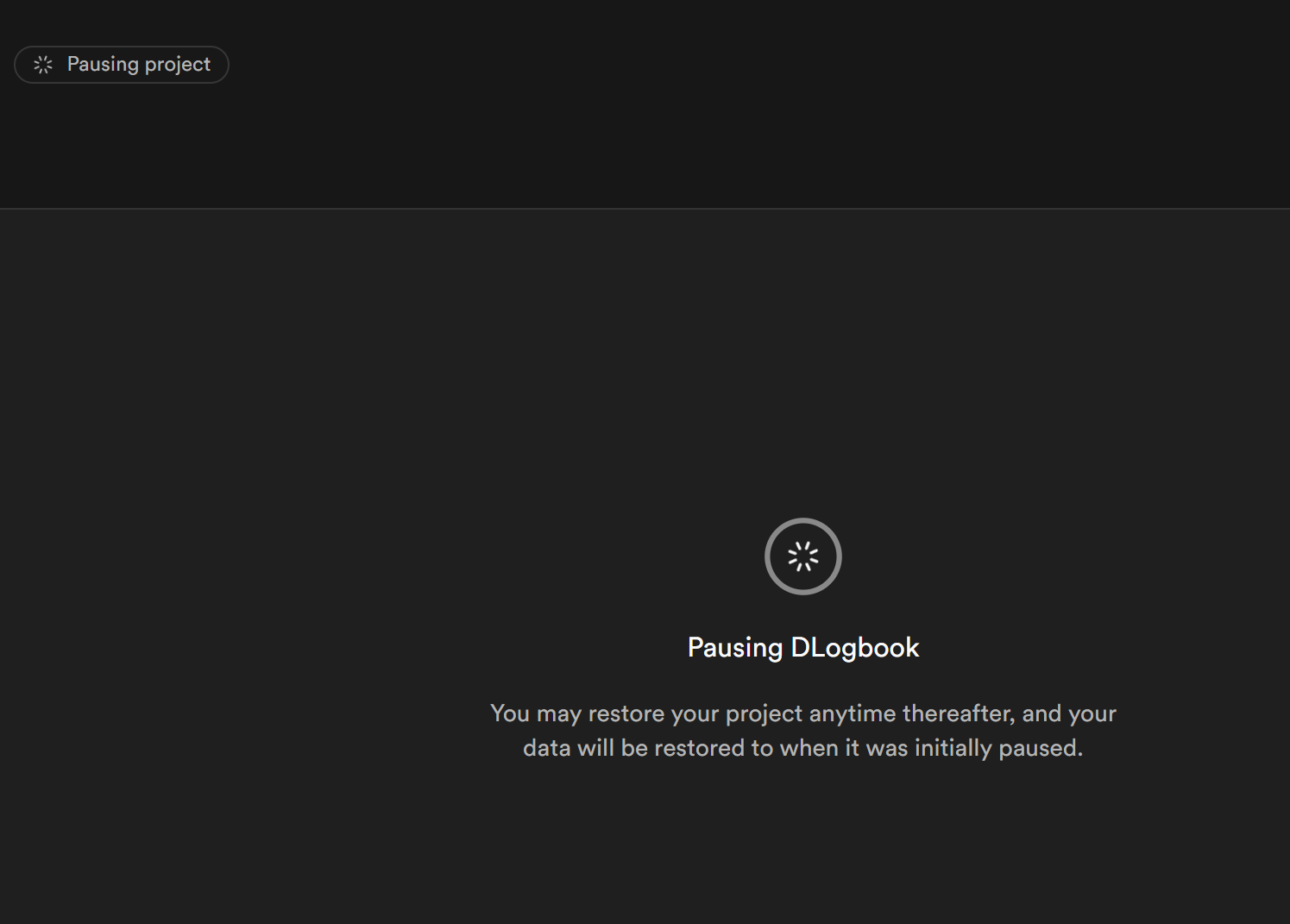Click text 'You may restore your project anytime thereafter, and your'
This screenshot has width=1290, height=924.
[x=803, y=713]
